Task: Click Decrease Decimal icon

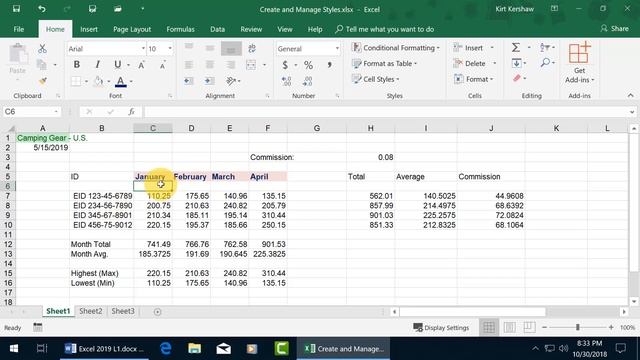Action: [x=308, y=81]
